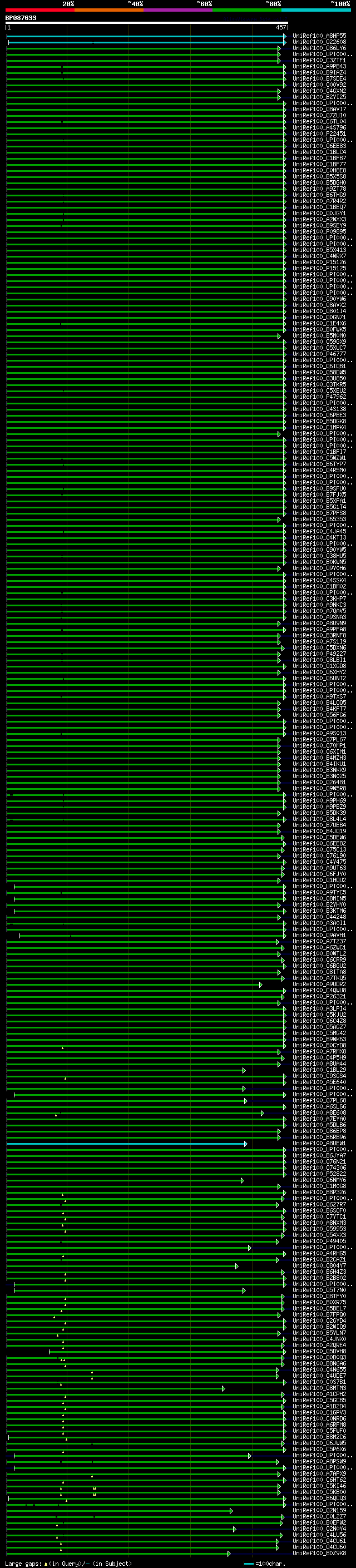
Task: Select label UniRef100_A4S796
Action: (319, 127)
